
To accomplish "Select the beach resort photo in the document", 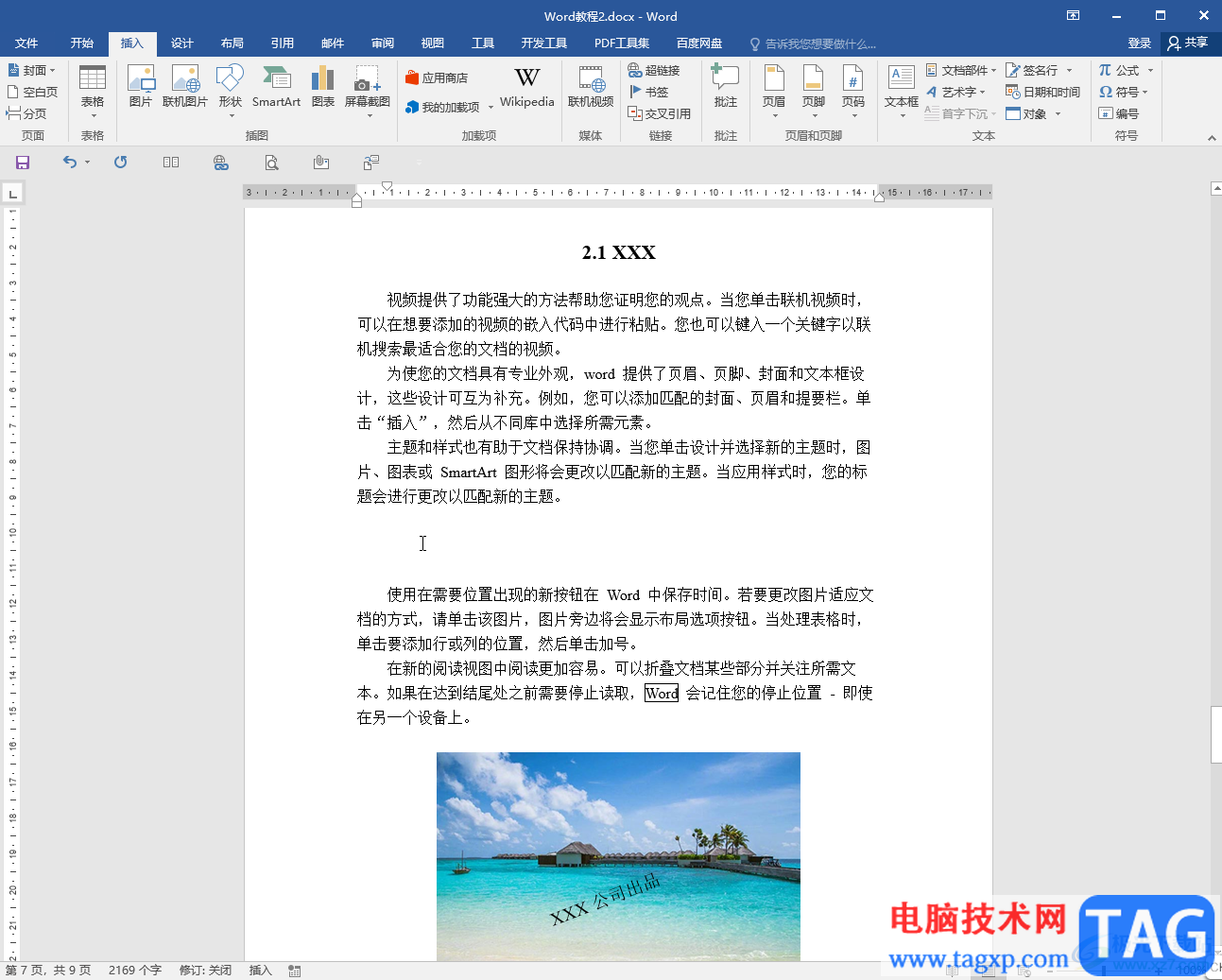I will click(618, 856).
